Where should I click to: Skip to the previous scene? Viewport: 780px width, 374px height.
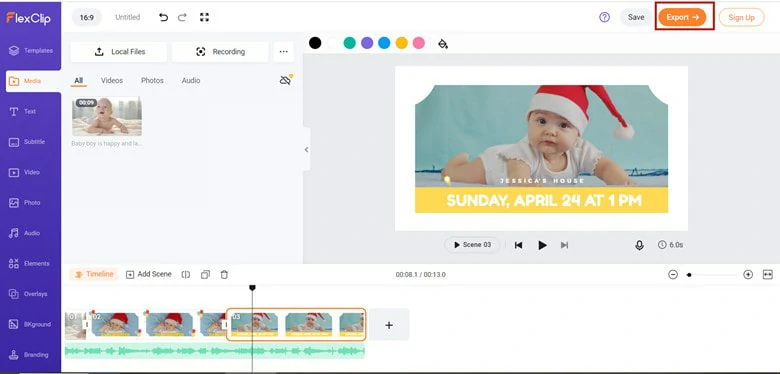[518, 245]
